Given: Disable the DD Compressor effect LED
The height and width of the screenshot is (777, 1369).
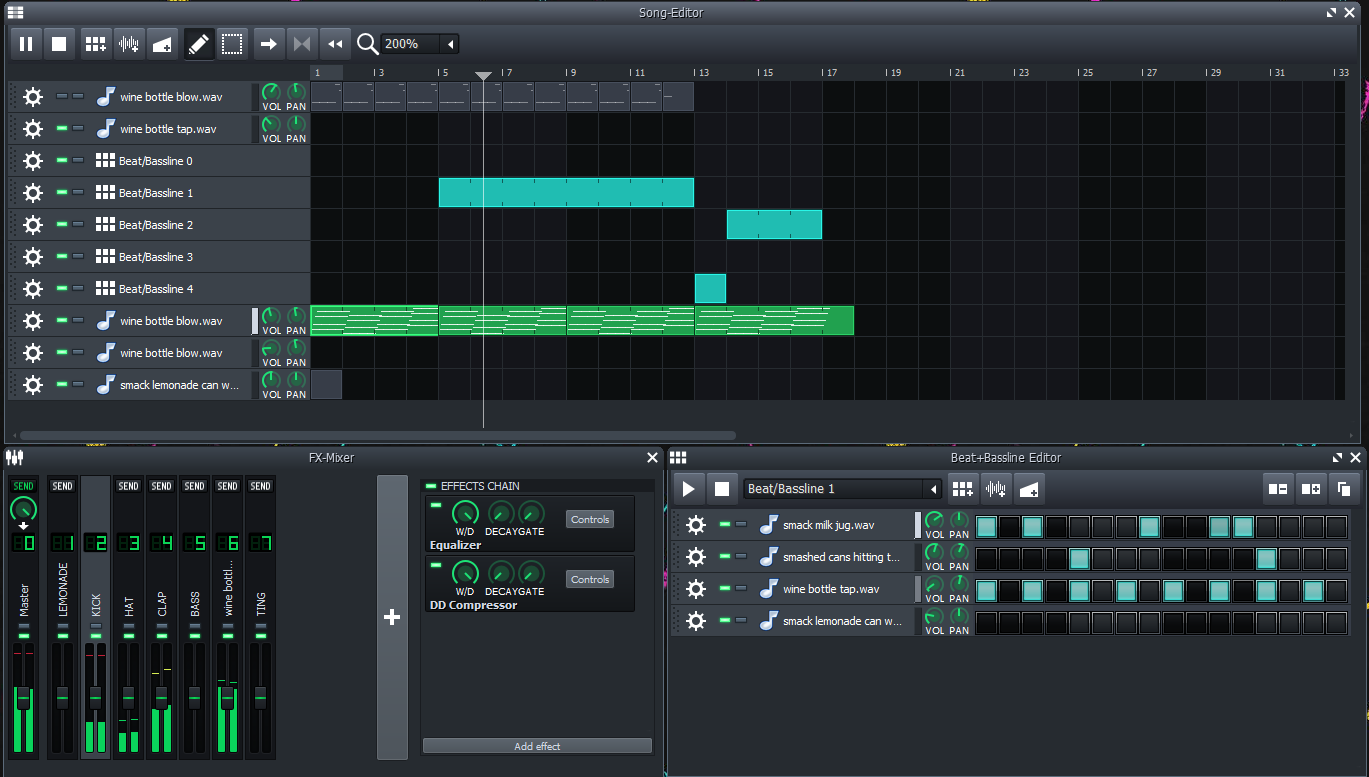Looking at the screenshot, I should click(x=436, y=566).
